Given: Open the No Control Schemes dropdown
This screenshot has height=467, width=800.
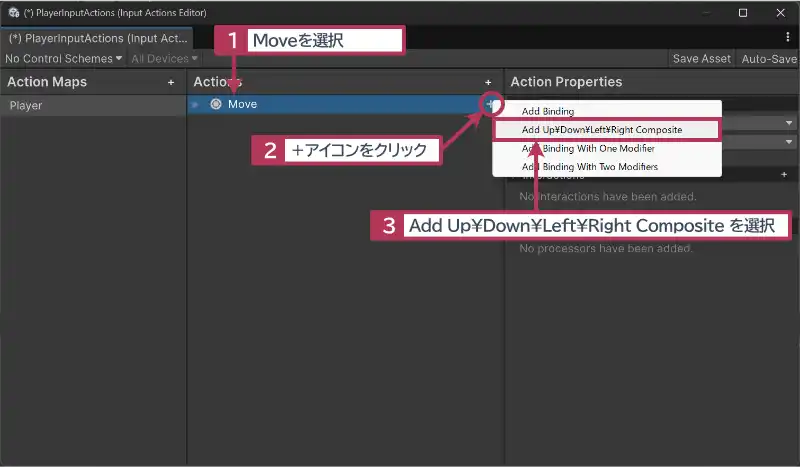Looking at the screenshot, I should point(64,59).
